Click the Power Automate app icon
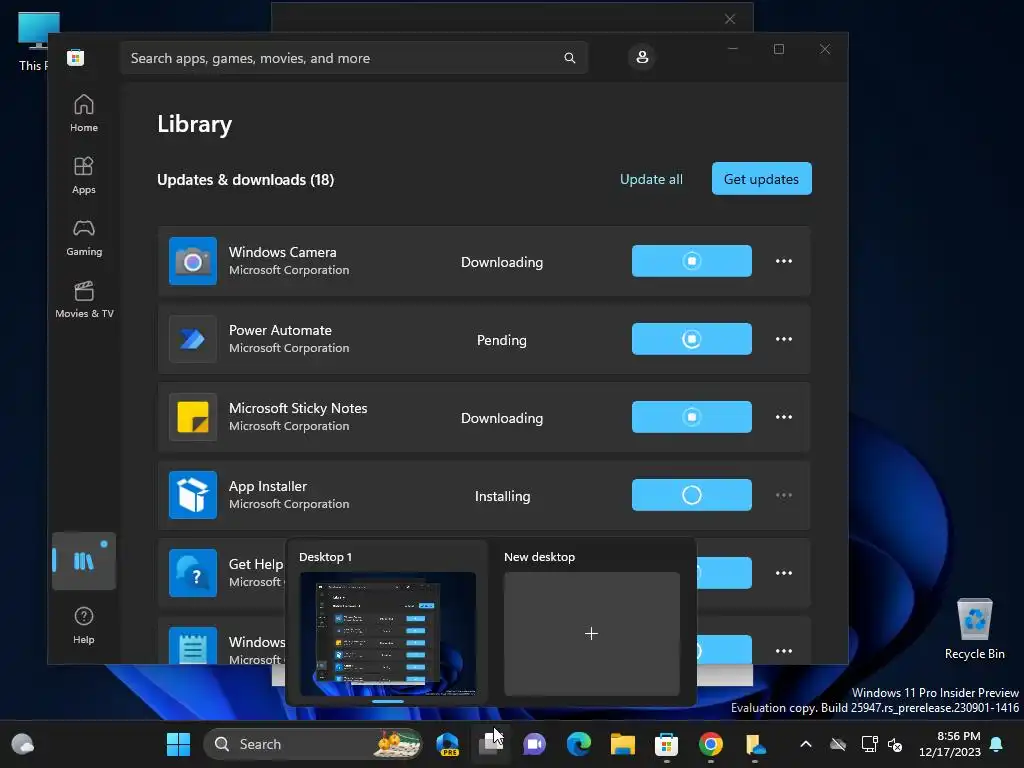 [x=193, y=339]
